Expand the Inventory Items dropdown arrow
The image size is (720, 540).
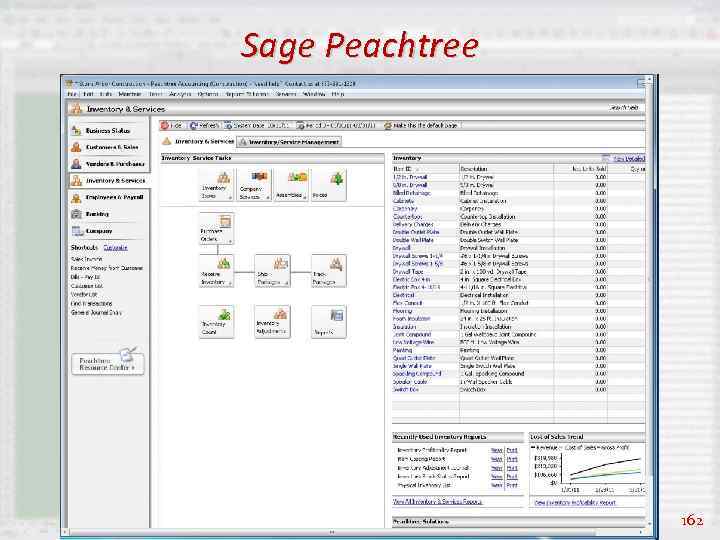[x=230, y=197]
